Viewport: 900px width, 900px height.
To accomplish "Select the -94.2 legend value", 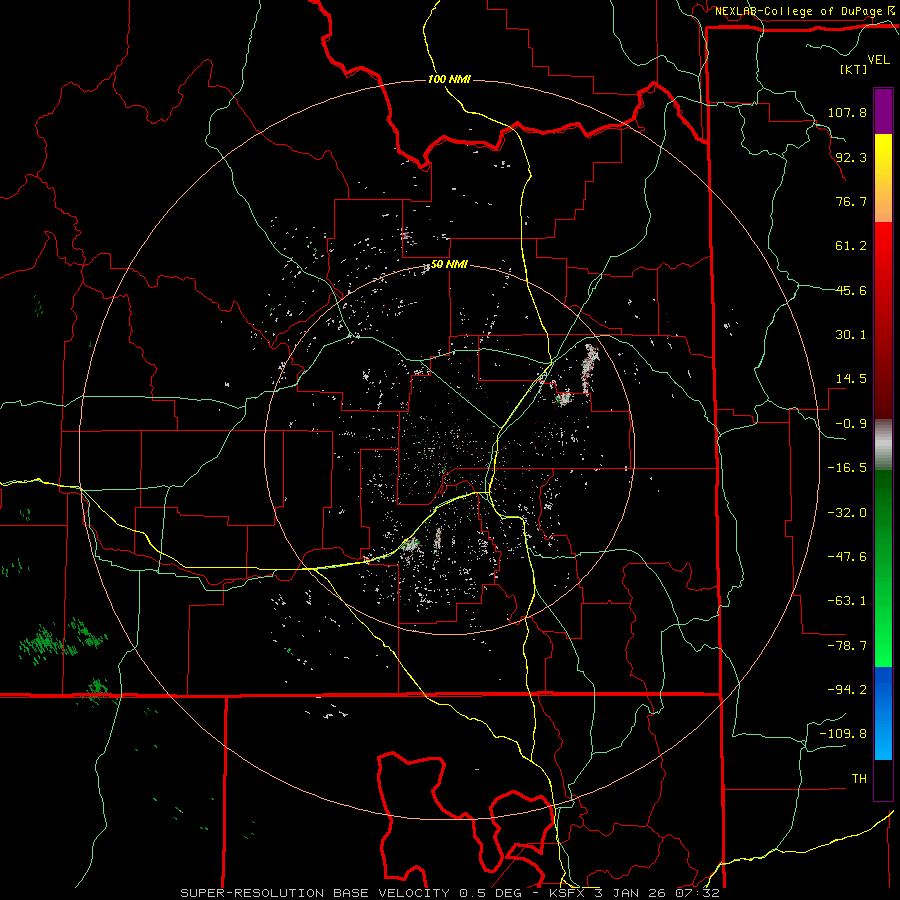I will coord(847,690).
